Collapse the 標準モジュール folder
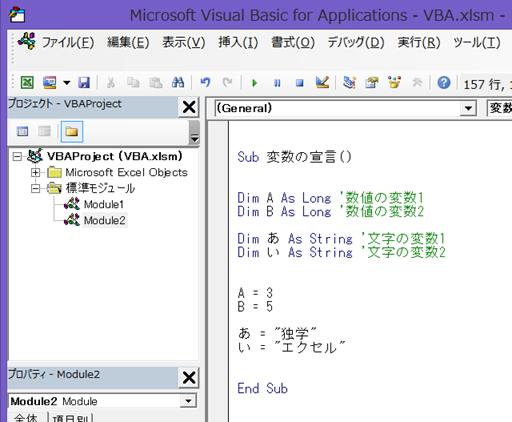The width and height of the screenshot is (512, 422). coord(35,189)
